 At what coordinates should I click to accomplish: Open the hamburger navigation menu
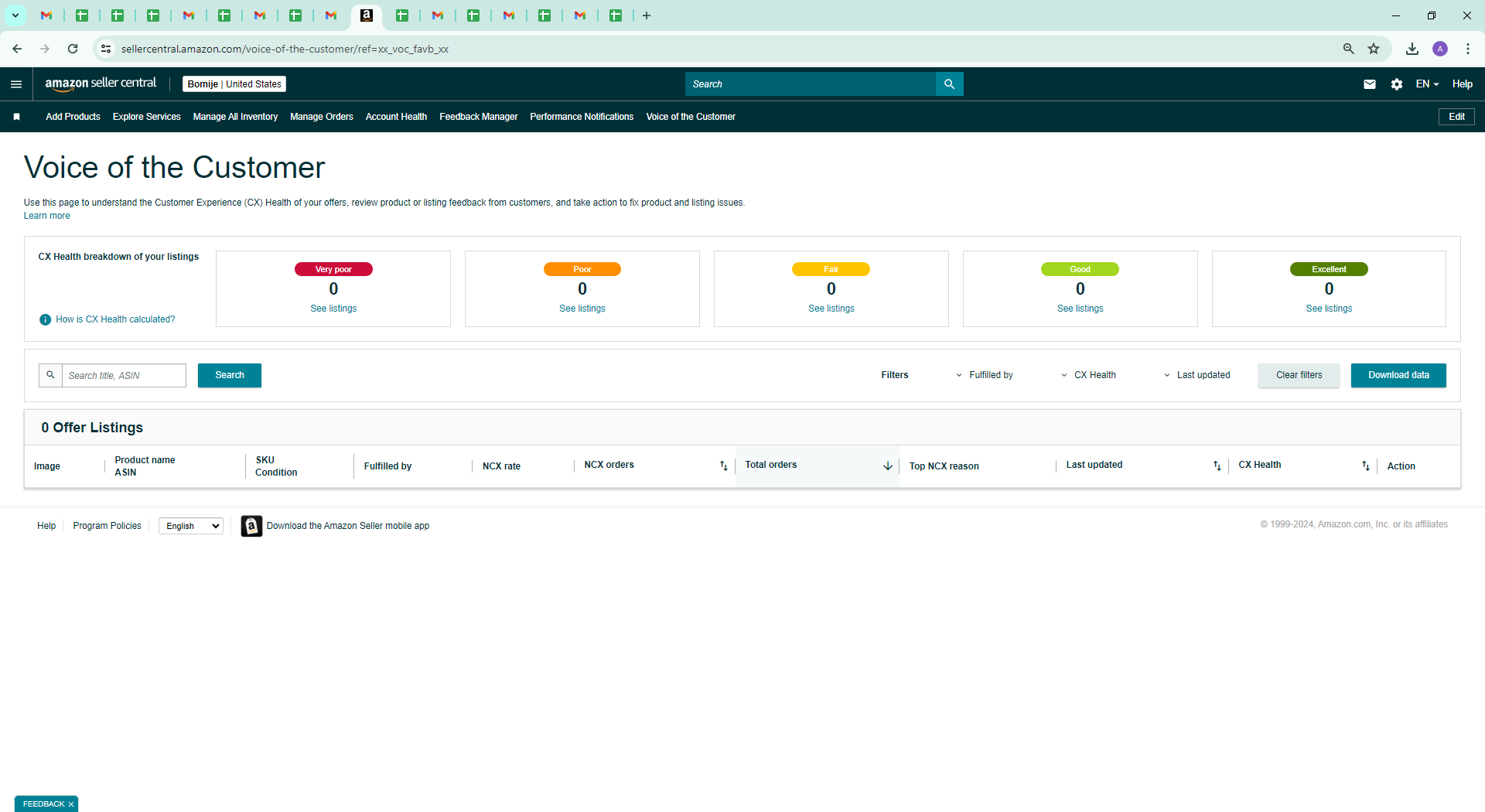tap(16, 84)
